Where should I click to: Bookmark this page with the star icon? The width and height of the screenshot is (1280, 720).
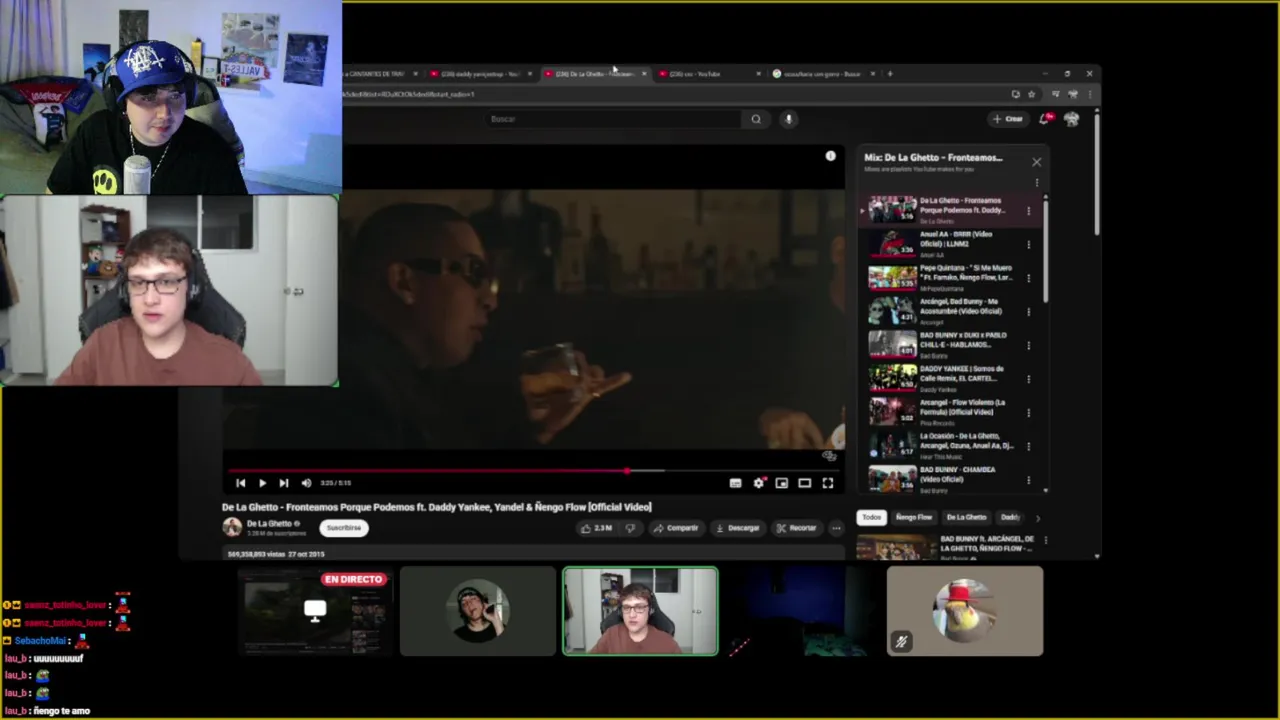coord(1031,94)
